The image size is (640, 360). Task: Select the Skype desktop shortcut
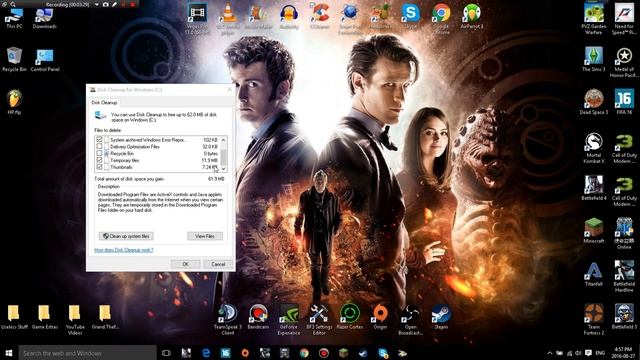click(411, 17)
